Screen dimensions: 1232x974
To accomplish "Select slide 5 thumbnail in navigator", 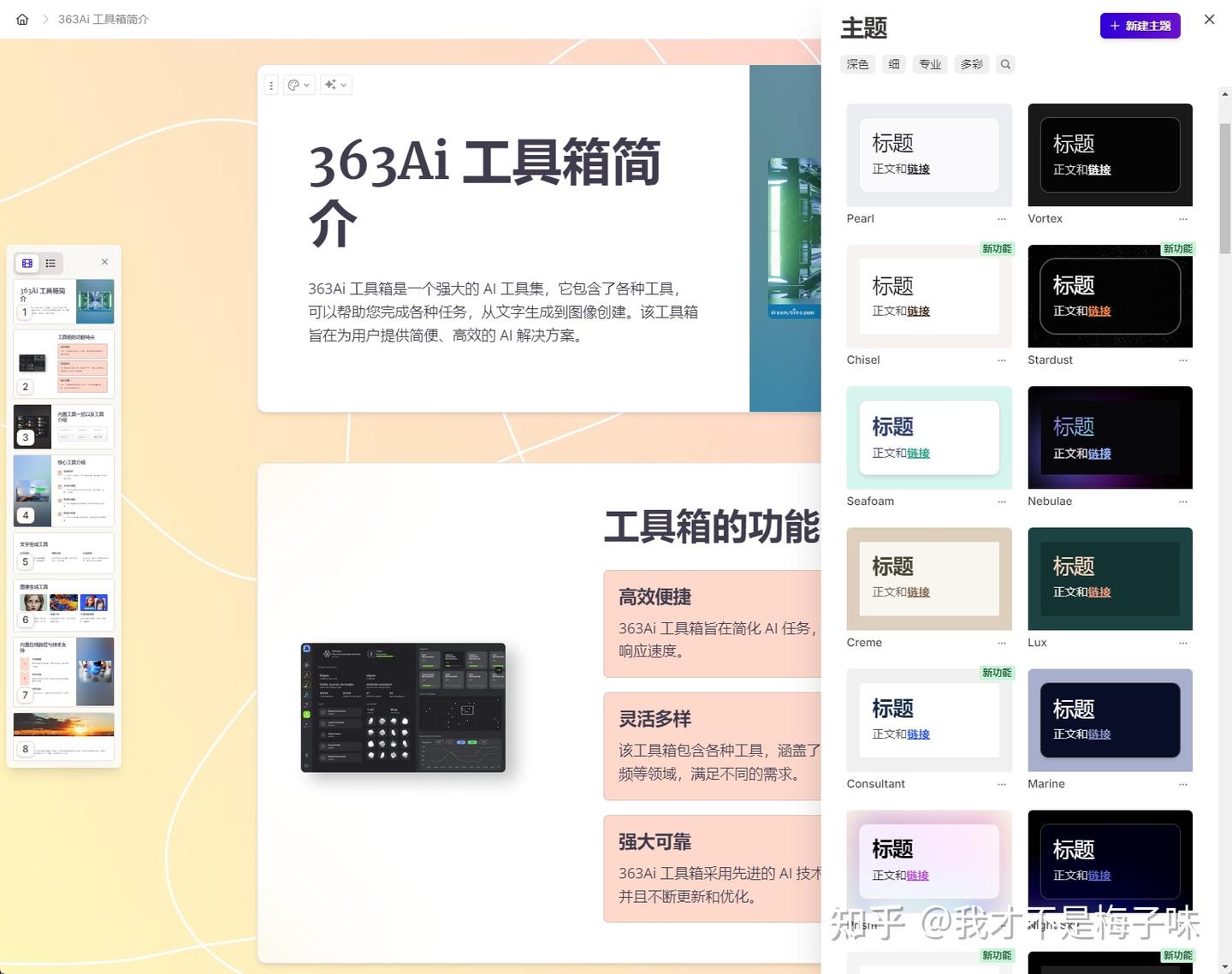I will point(63,553).
